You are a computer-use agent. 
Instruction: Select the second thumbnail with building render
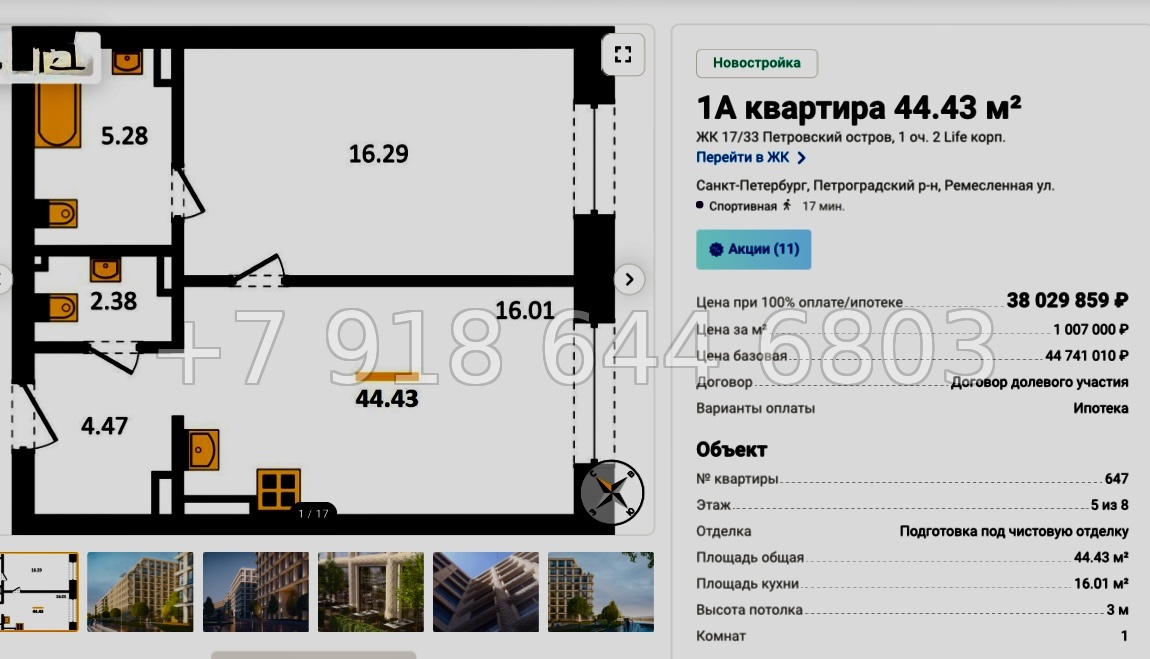[140, 592]
